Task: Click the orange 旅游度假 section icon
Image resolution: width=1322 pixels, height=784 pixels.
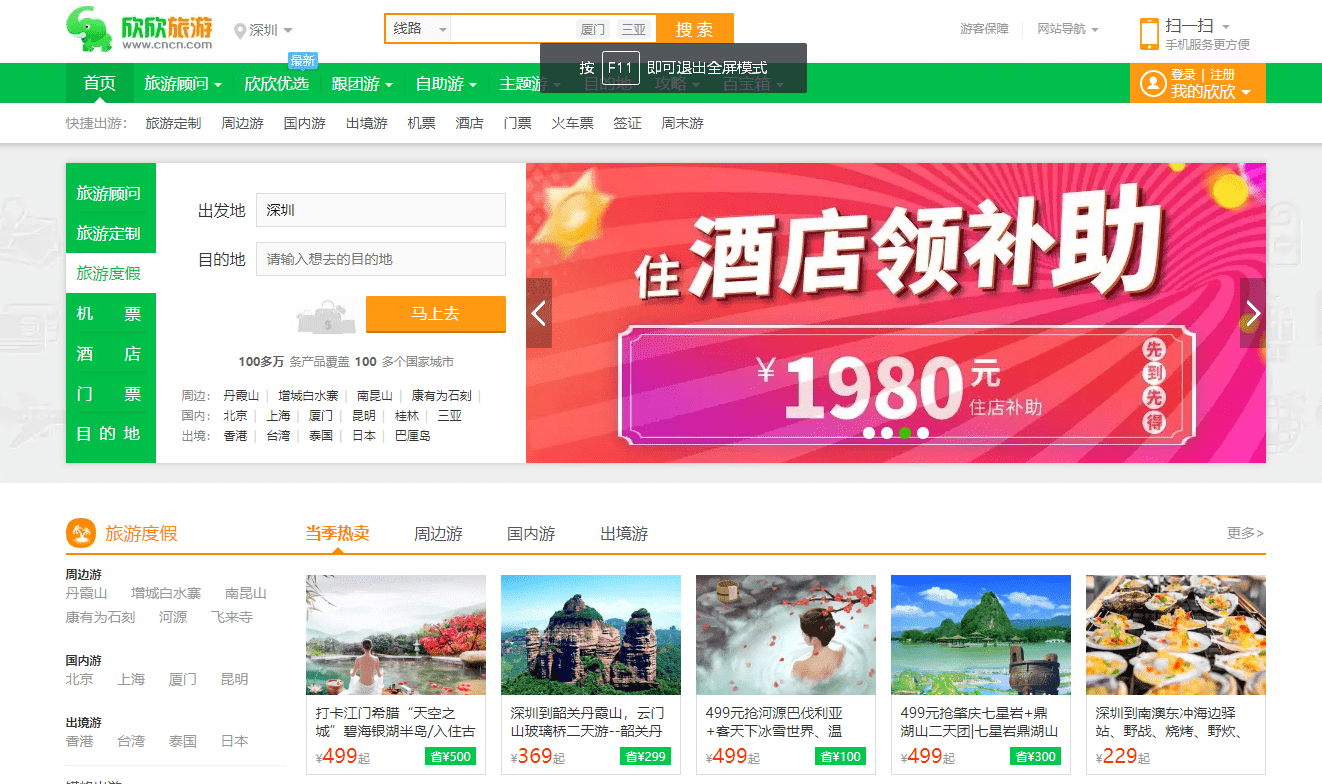Action: (81, 533)
